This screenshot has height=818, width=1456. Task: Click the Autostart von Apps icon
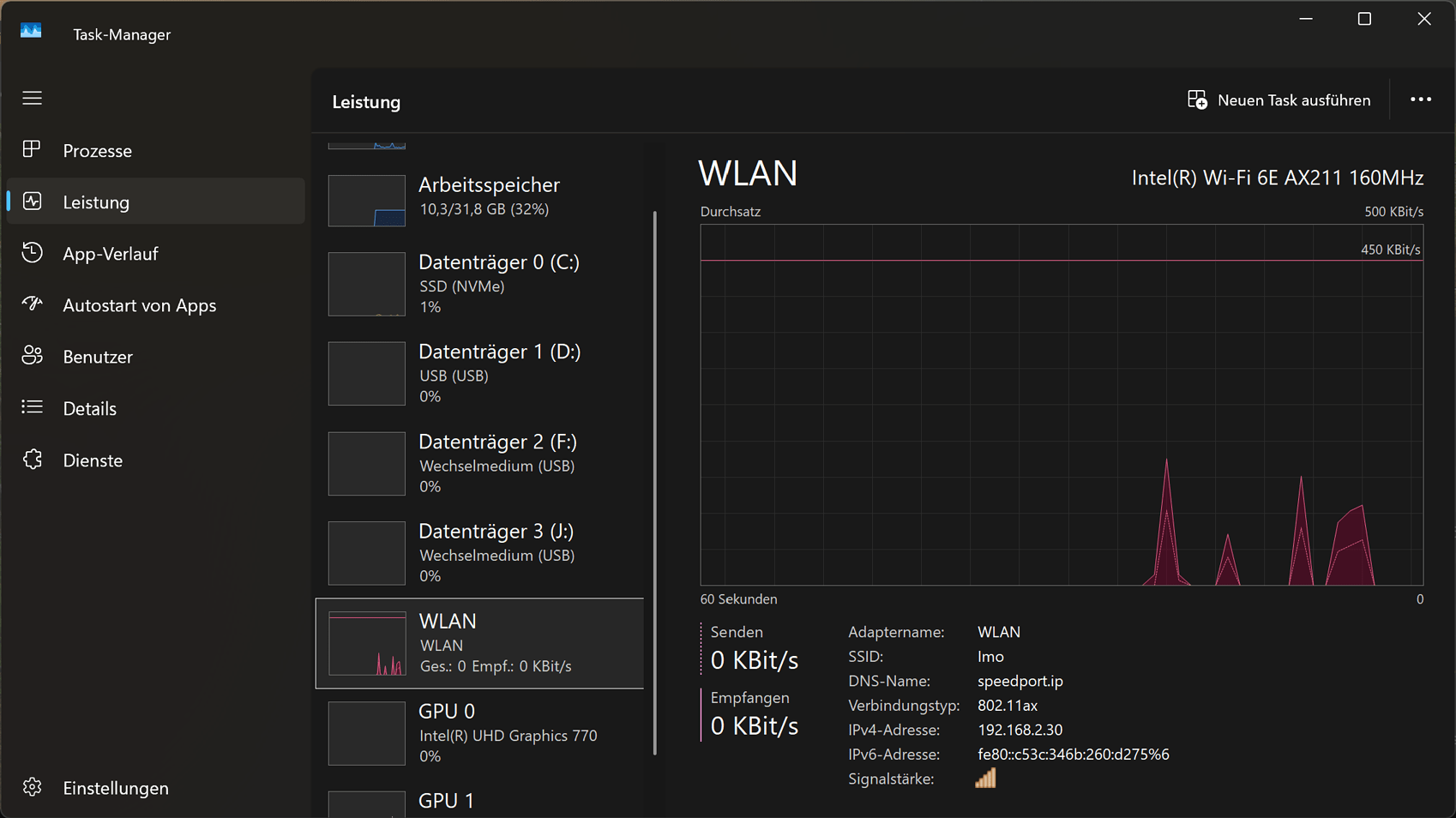tap(32, 304)
